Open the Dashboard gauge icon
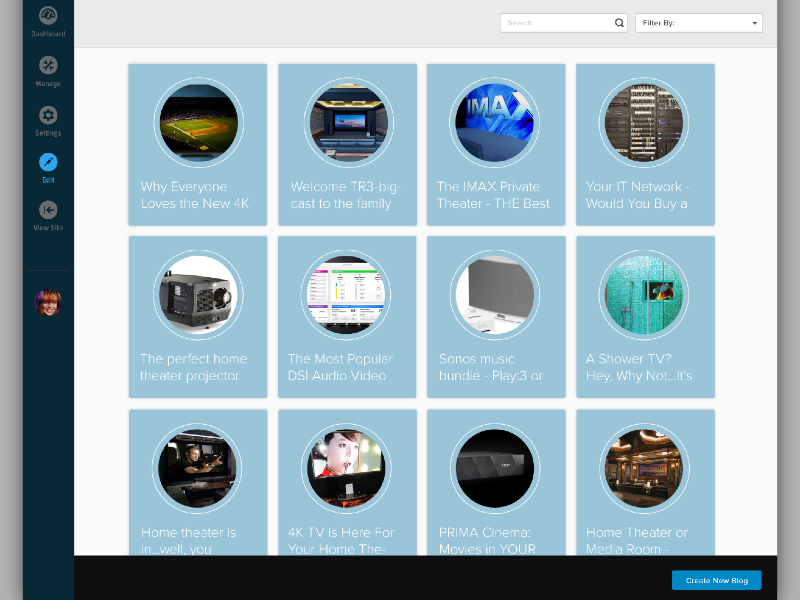 coord(48,15)
